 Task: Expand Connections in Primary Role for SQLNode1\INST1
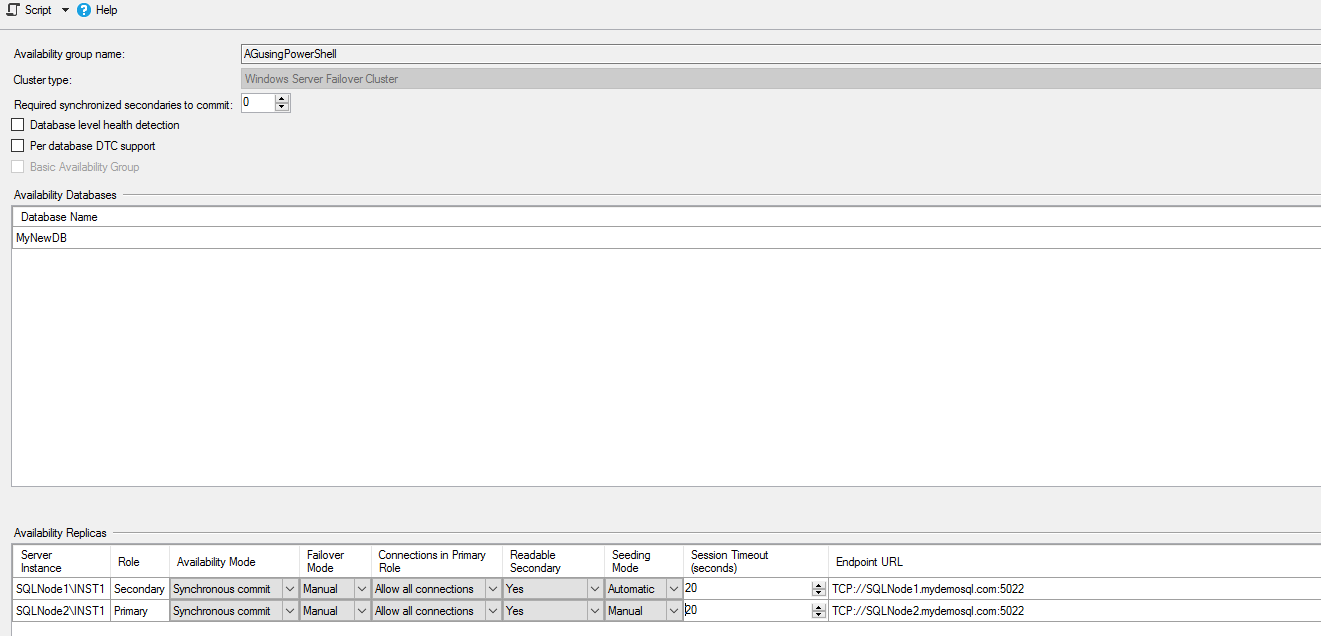tap(492, 589)
